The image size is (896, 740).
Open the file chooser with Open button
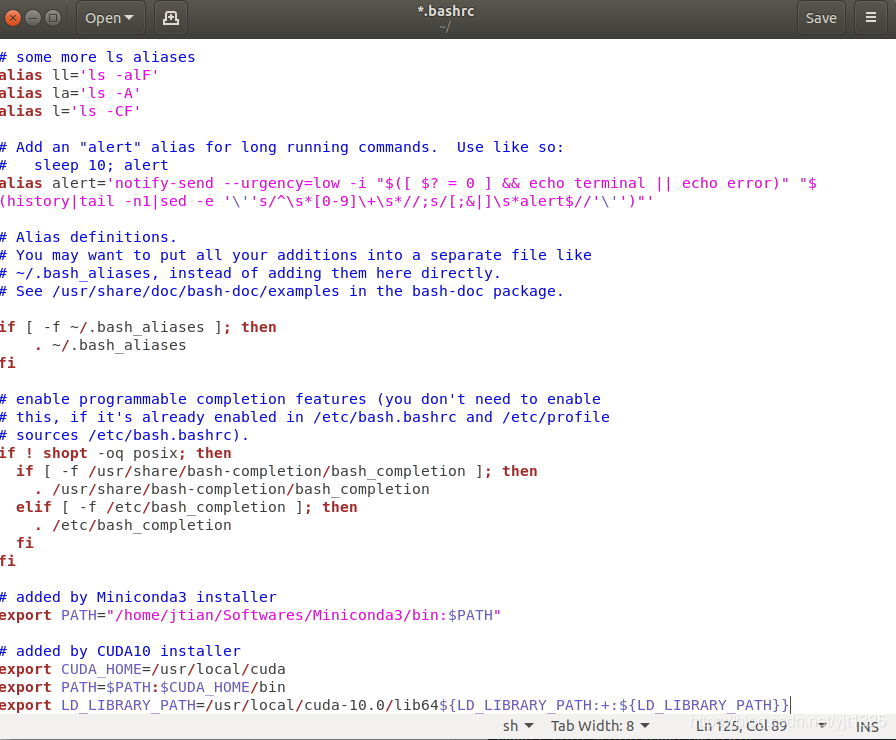tap(110, 18)
